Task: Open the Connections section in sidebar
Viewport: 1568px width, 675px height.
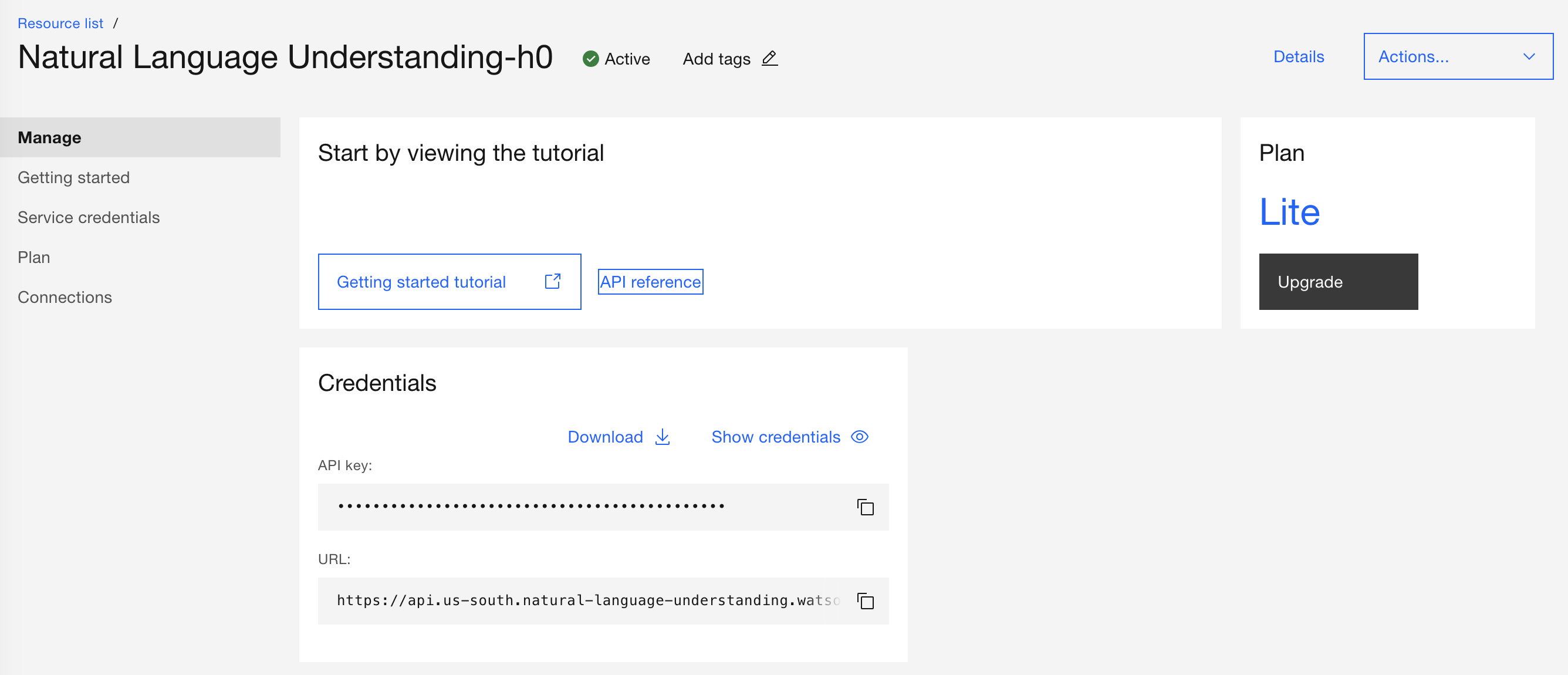Action: click(65, 297)
